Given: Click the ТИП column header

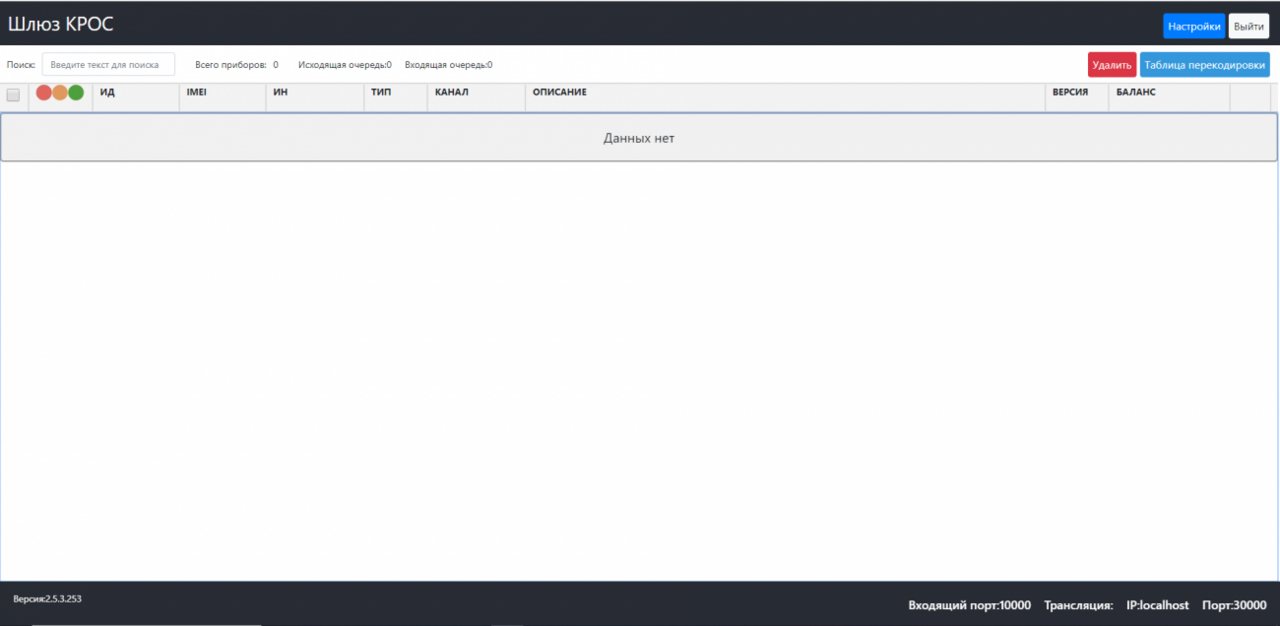Looking at the screenshot, I should pyautogui.click(x=381, y=92).
